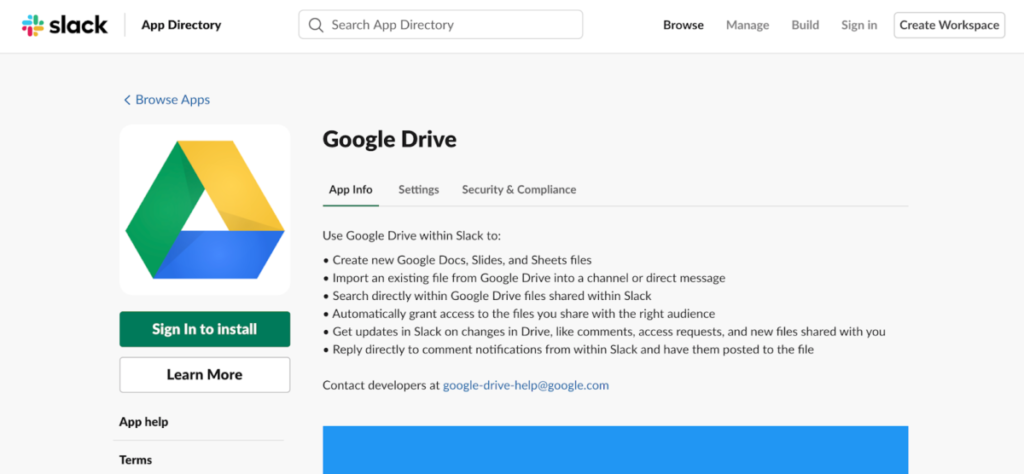Click the blue preview image banner
This screenshot has height=474, width=1024.
tap(615, 450)
